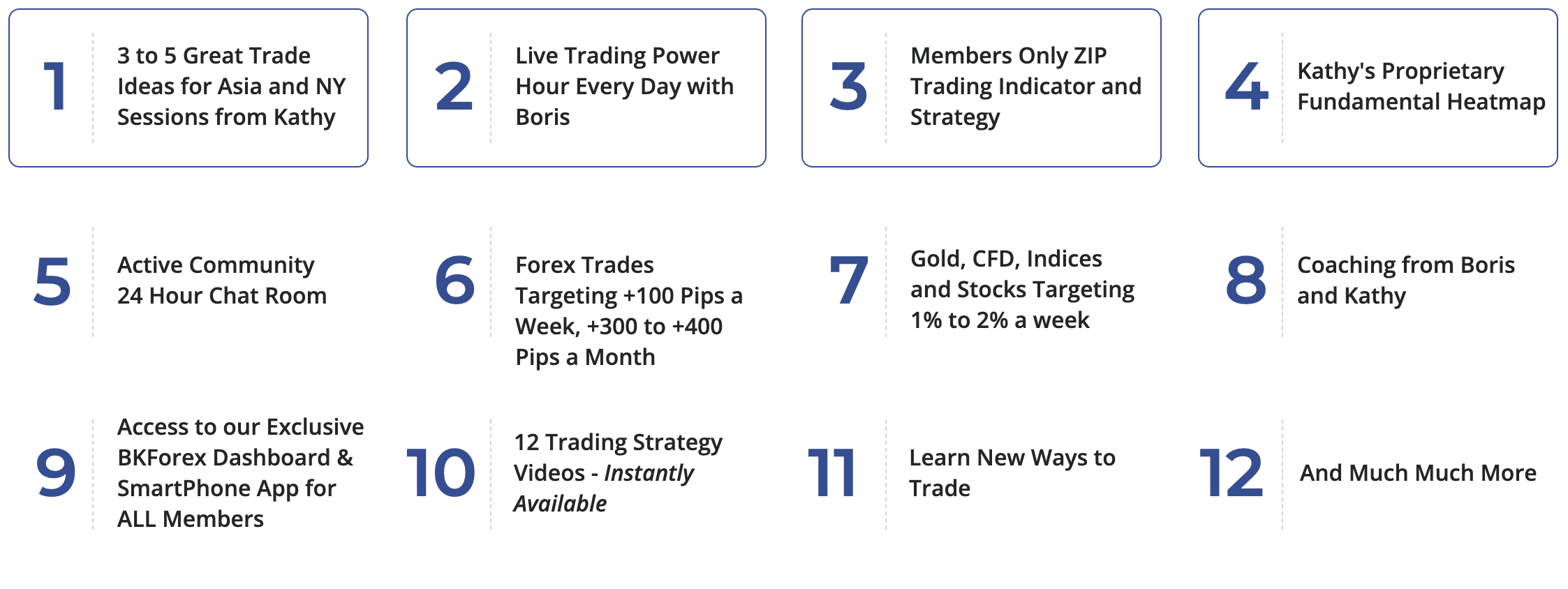Click 'Forex Trades Targeting +100 Pips' text
Screen dimensions: 1568x589
pos(629,311)
